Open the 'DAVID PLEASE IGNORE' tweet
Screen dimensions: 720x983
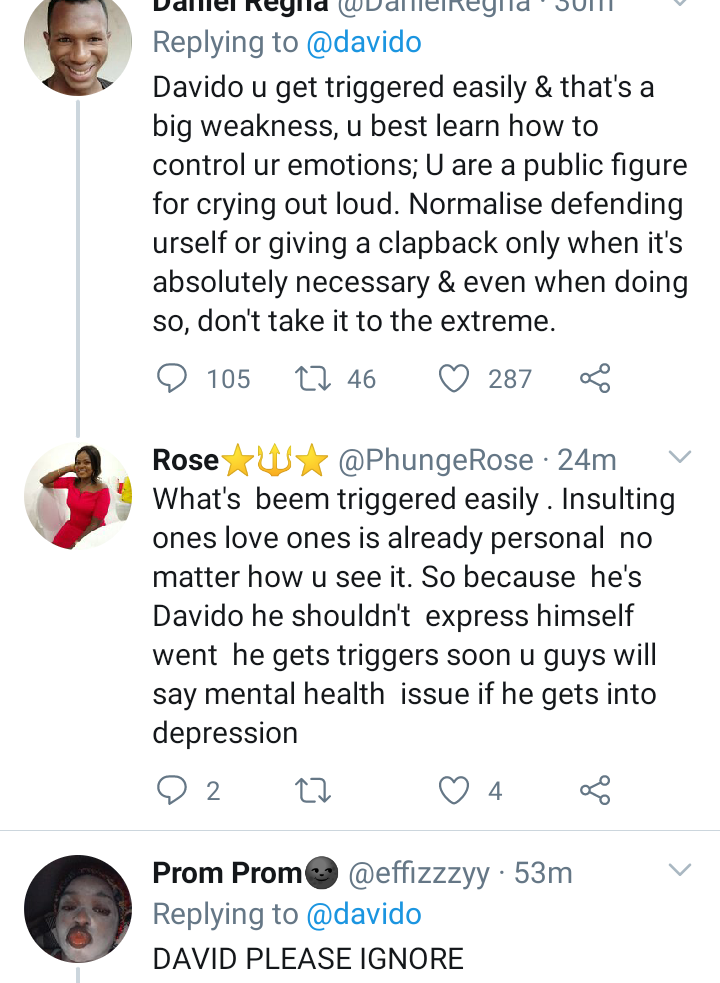308,959
